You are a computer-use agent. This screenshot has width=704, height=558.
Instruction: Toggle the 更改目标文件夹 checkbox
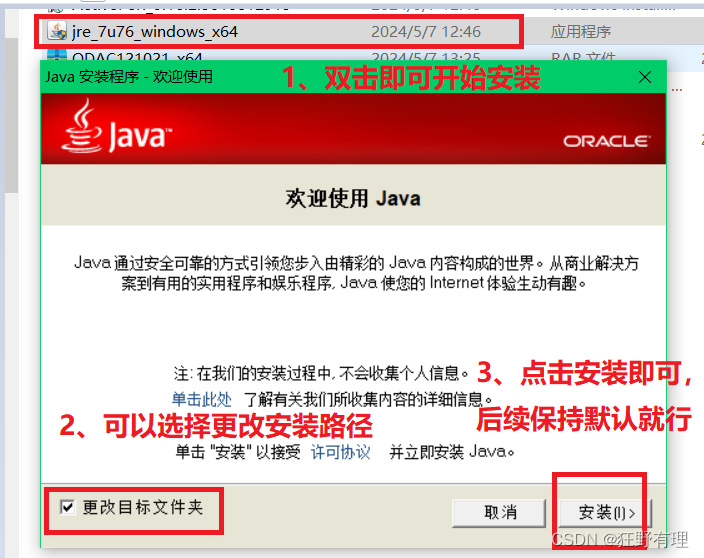pos(67,507)
